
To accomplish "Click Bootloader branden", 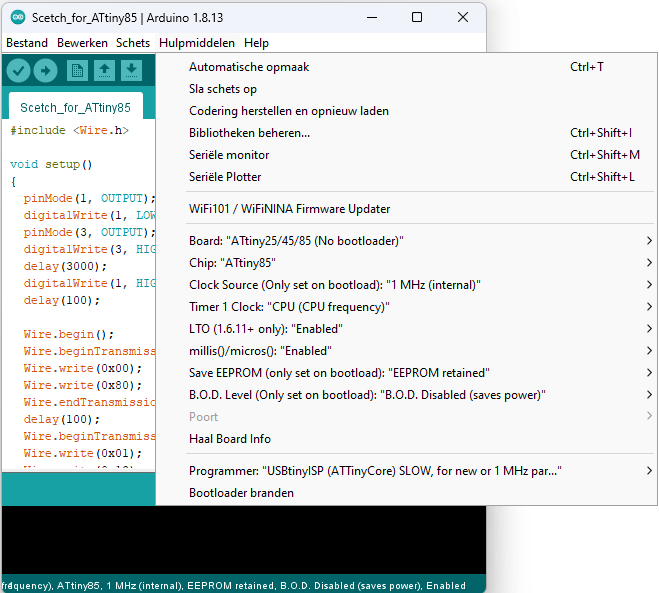I will [406, 493].
